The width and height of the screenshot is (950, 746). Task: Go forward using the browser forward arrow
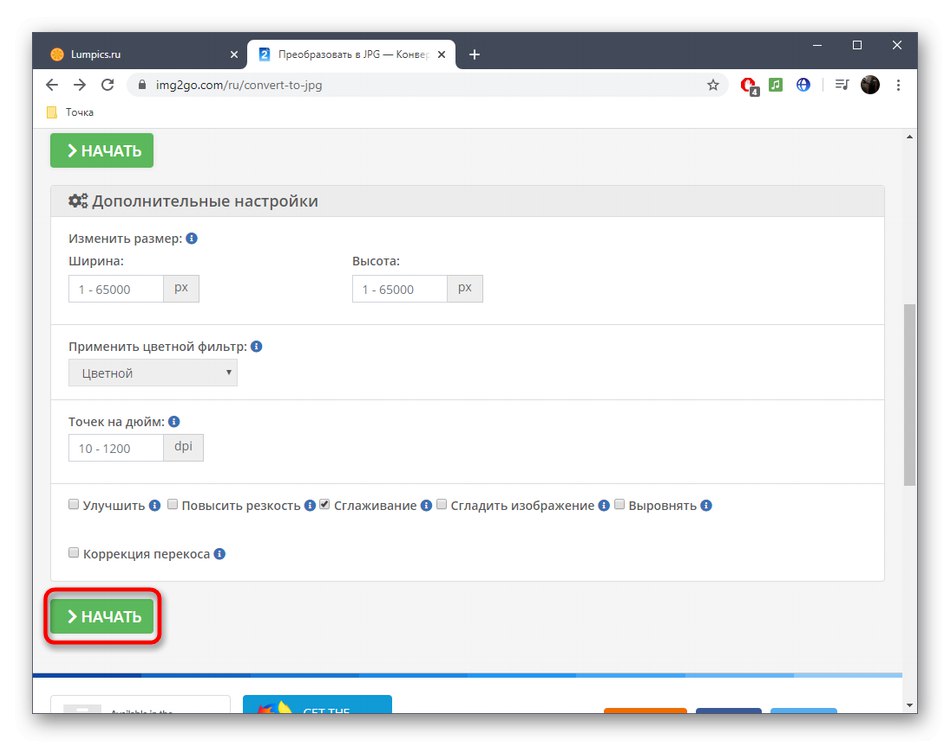(79, 85)
